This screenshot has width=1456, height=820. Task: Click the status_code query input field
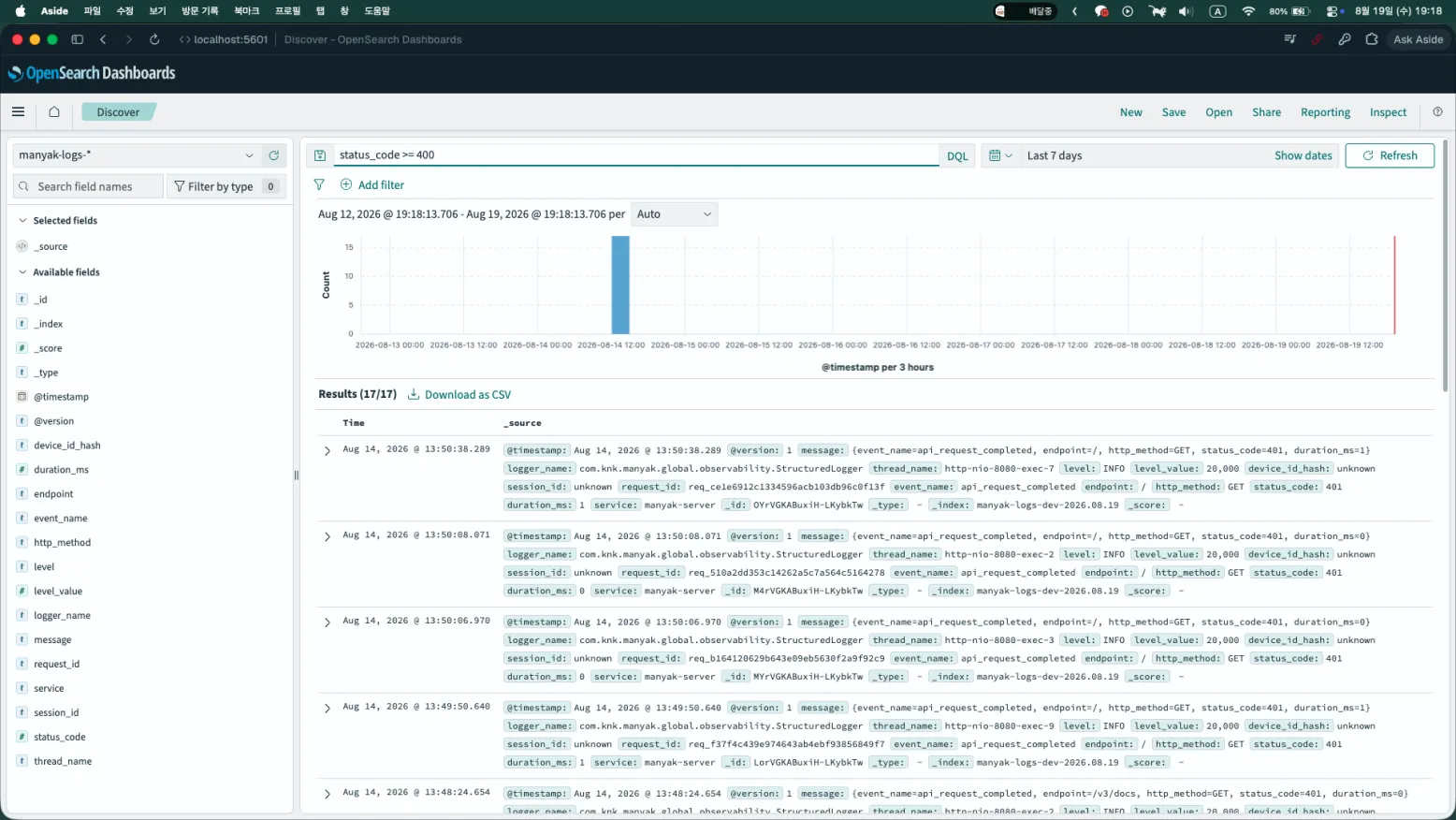coord(636,155)
